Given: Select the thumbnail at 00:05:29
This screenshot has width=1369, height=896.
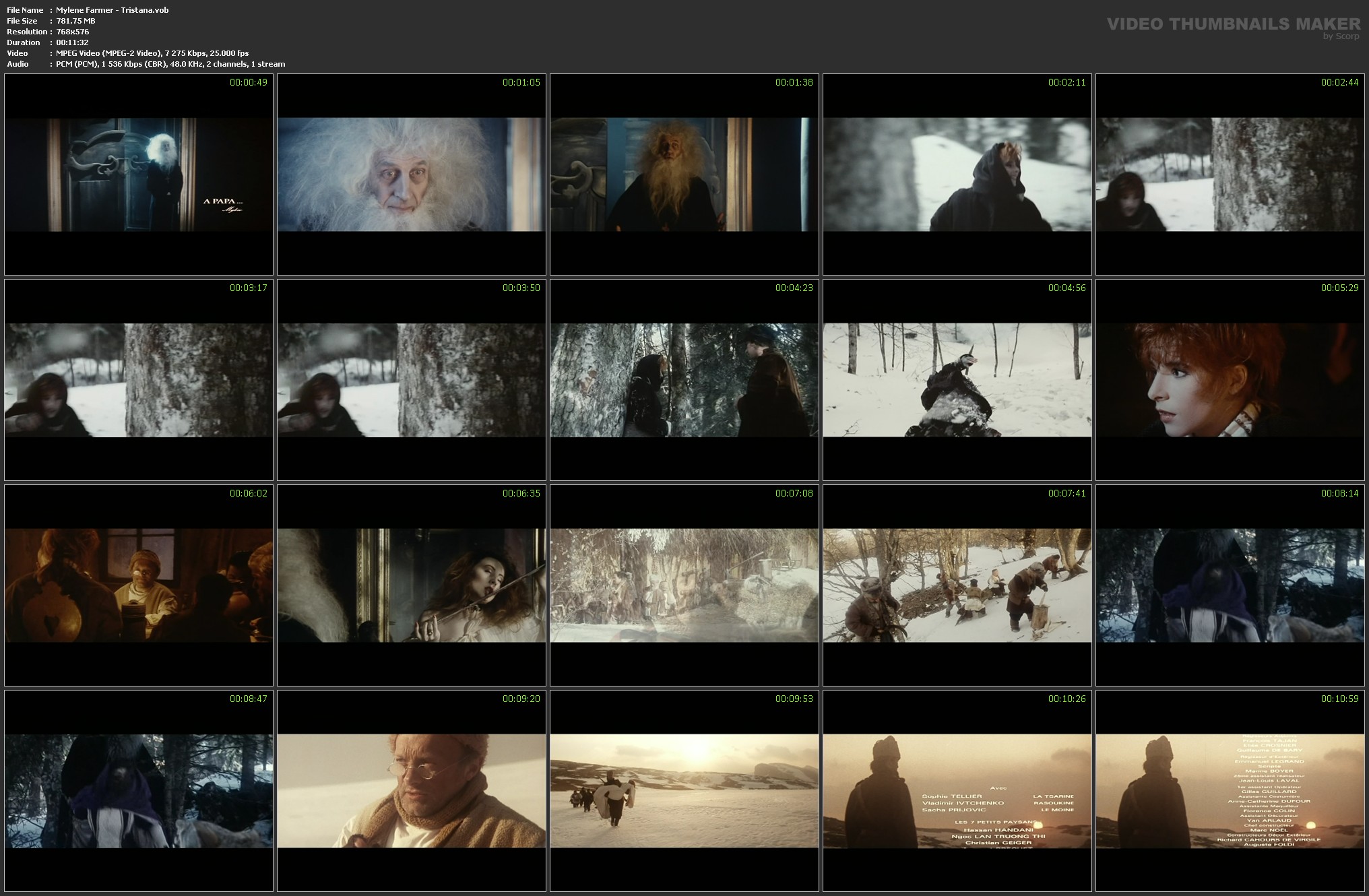Looking at the screenshot, I should coord(1230,380).
